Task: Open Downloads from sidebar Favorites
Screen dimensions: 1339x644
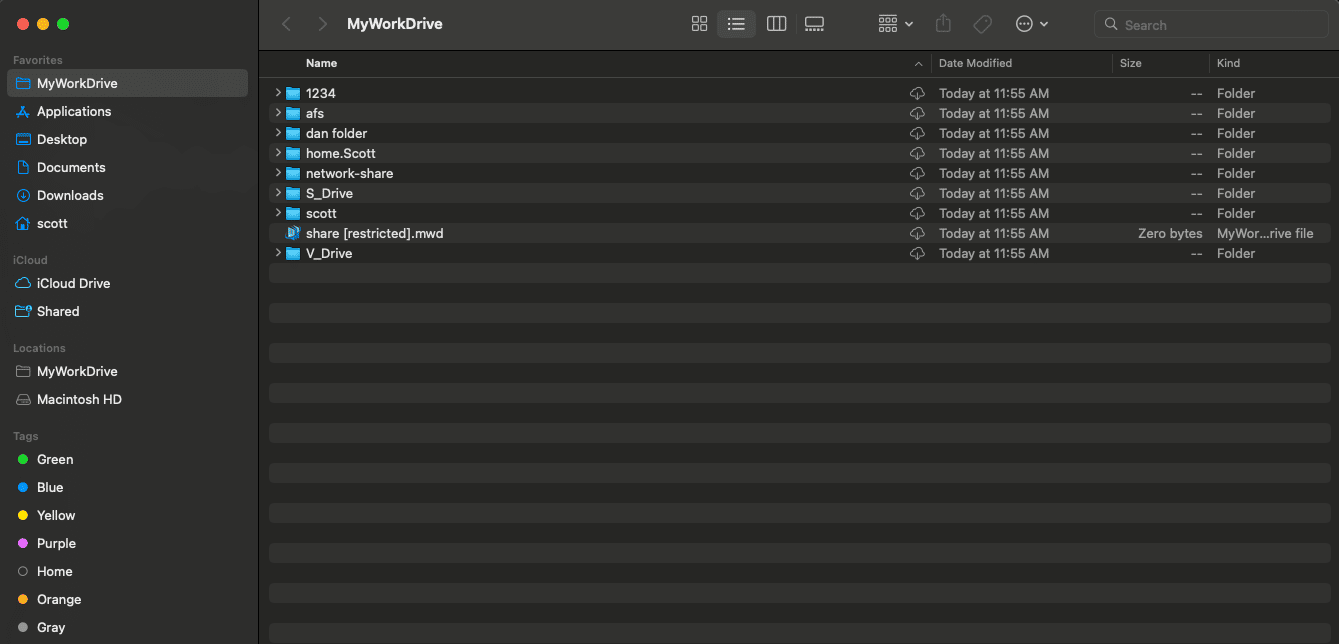Action: coord(70,195)
